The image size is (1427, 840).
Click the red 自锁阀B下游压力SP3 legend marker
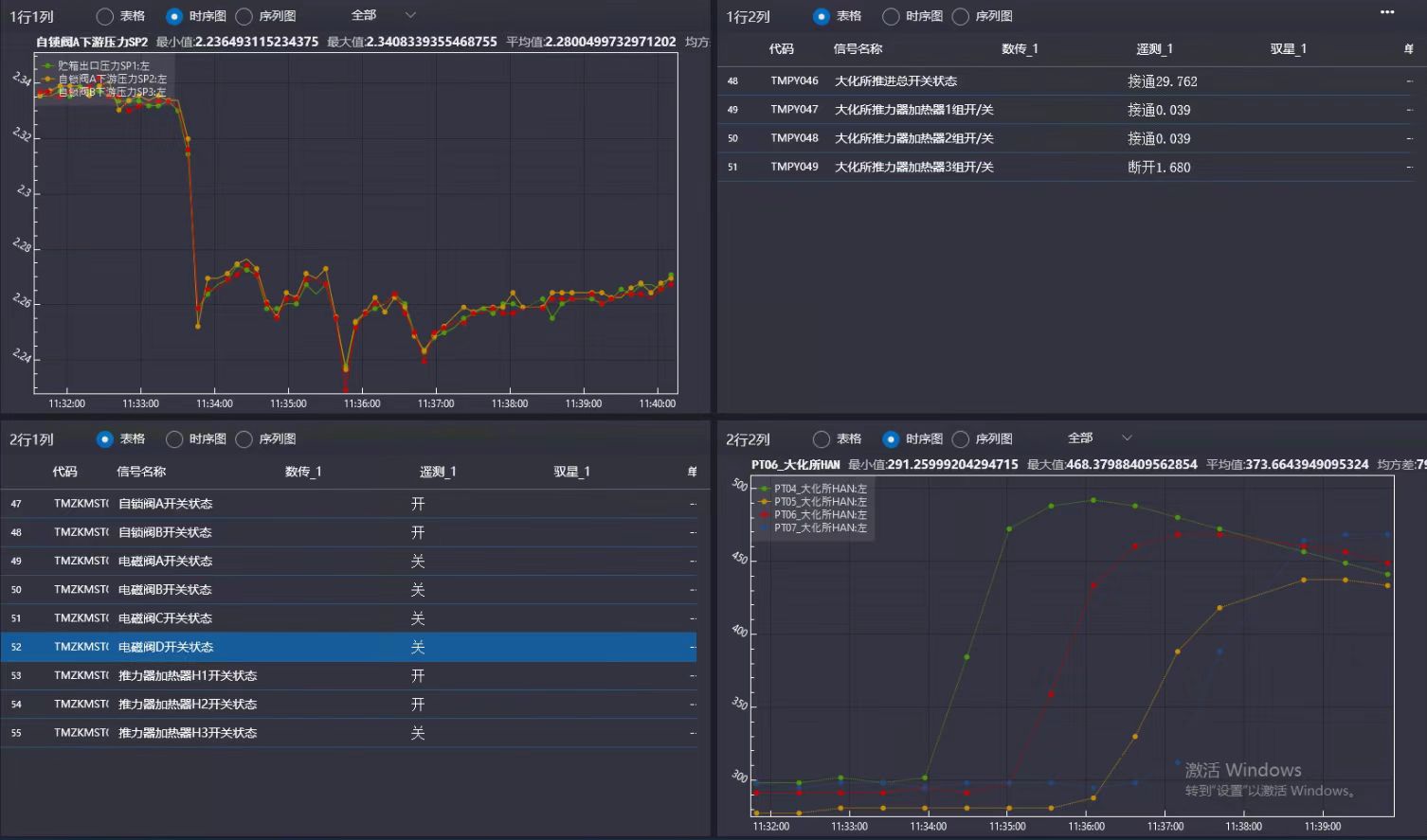[x=48, y=92]
